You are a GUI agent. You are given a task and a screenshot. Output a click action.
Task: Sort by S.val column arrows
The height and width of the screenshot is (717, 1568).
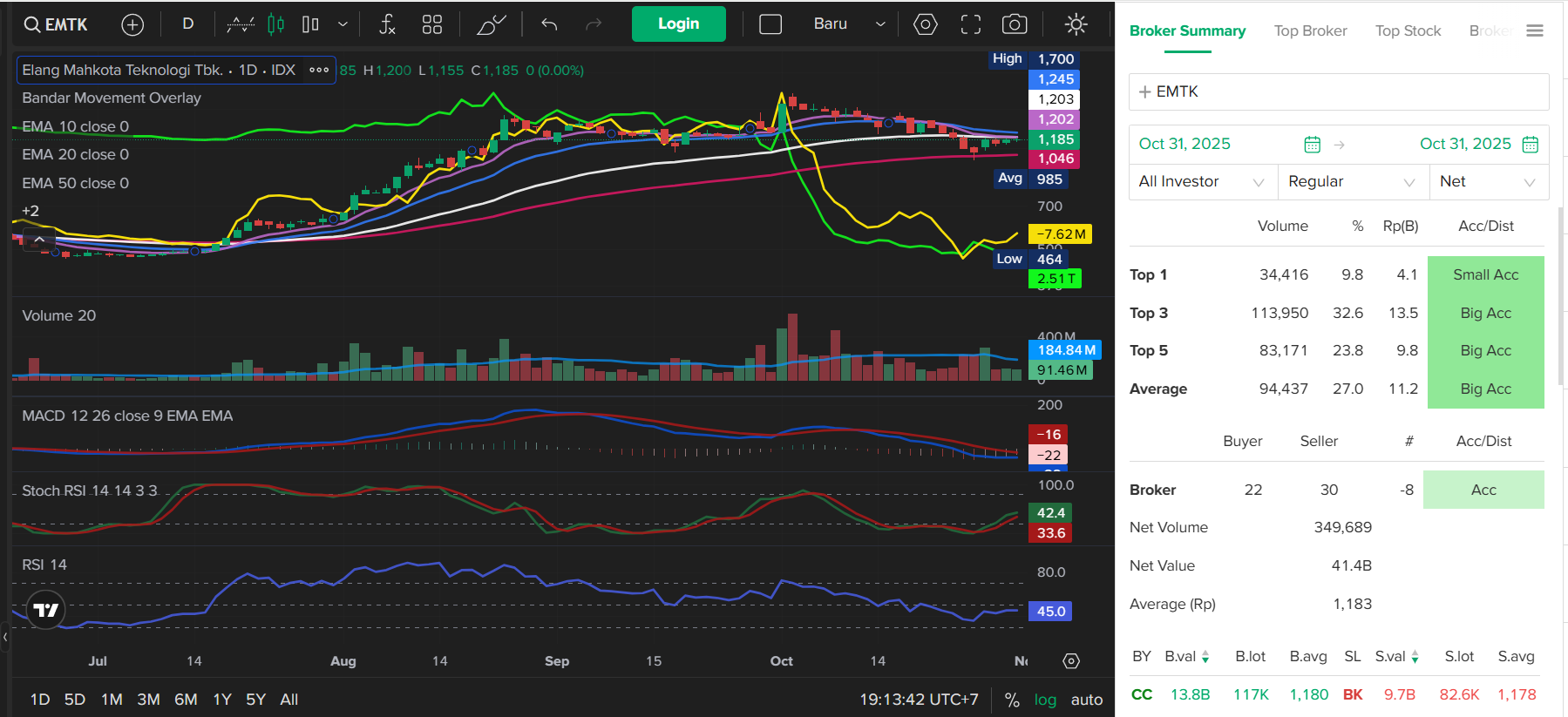[1415, 657]
